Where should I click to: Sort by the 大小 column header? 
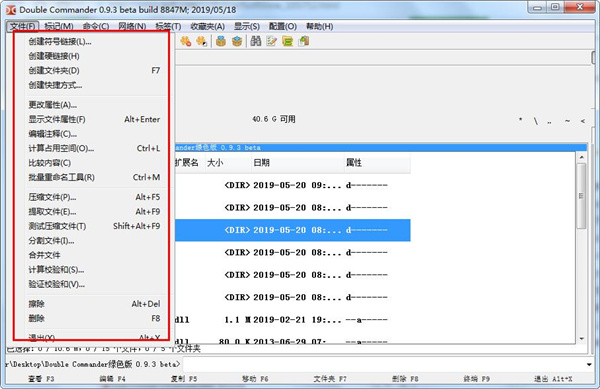[228, 163]
